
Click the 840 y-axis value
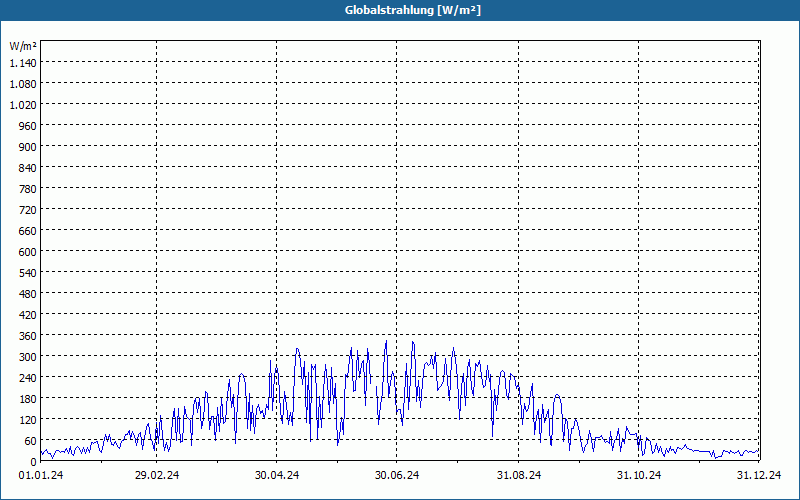(28, 168)
